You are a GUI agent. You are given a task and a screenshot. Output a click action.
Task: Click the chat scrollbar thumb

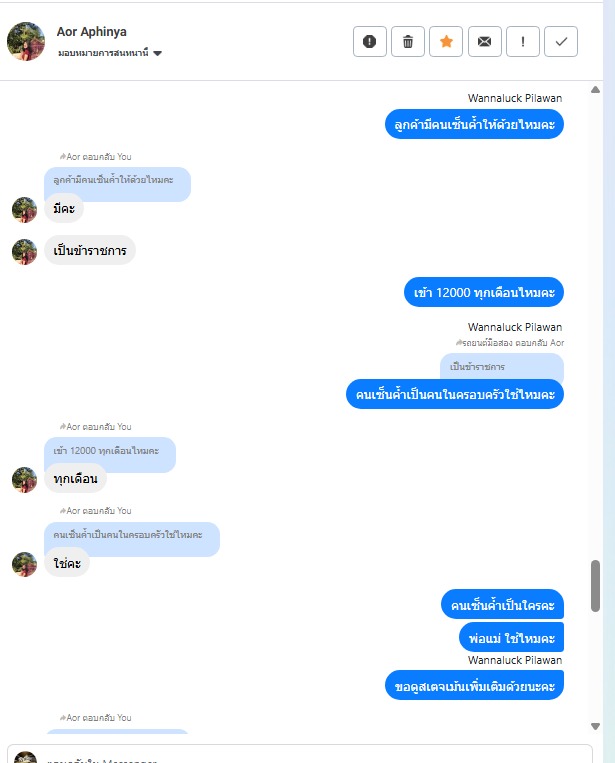point(595,585)
